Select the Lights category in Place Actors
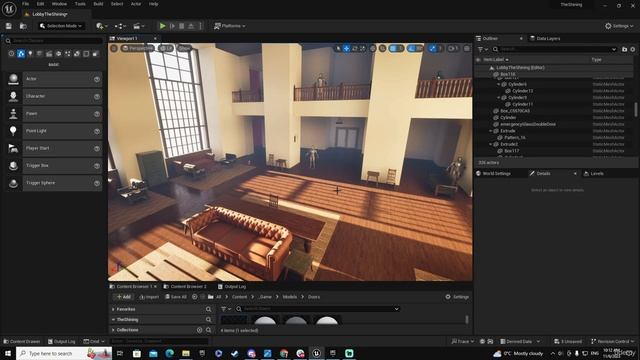Viewport: 640px width, 360px height. pyautogui.click(x=30, y=53)
